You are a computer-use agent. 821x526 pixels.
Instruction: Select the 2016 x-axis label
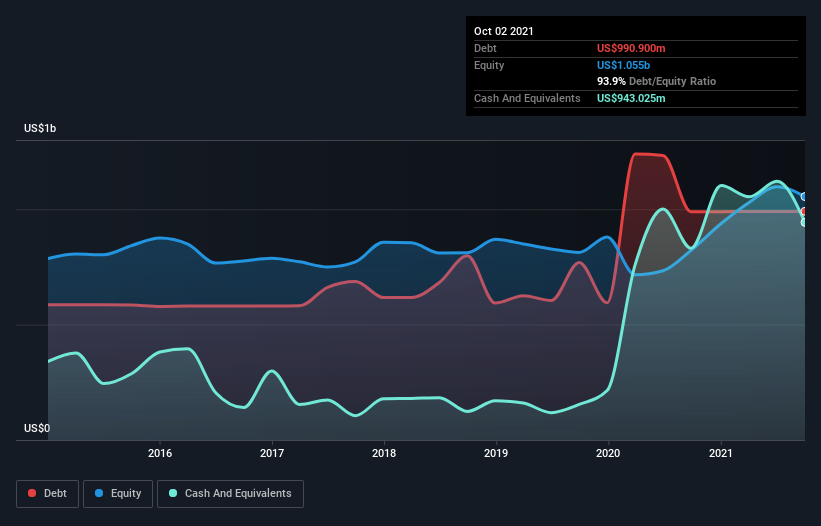pyautogui.click(x=160, y=453)
